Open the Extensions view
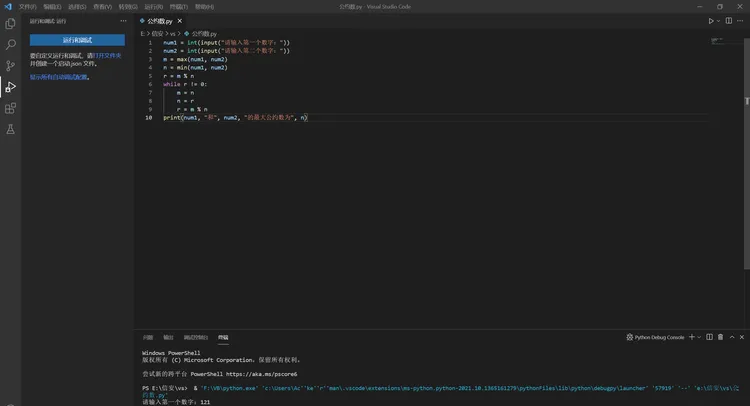This screenshot has height=406, width=750. (10, 108)
